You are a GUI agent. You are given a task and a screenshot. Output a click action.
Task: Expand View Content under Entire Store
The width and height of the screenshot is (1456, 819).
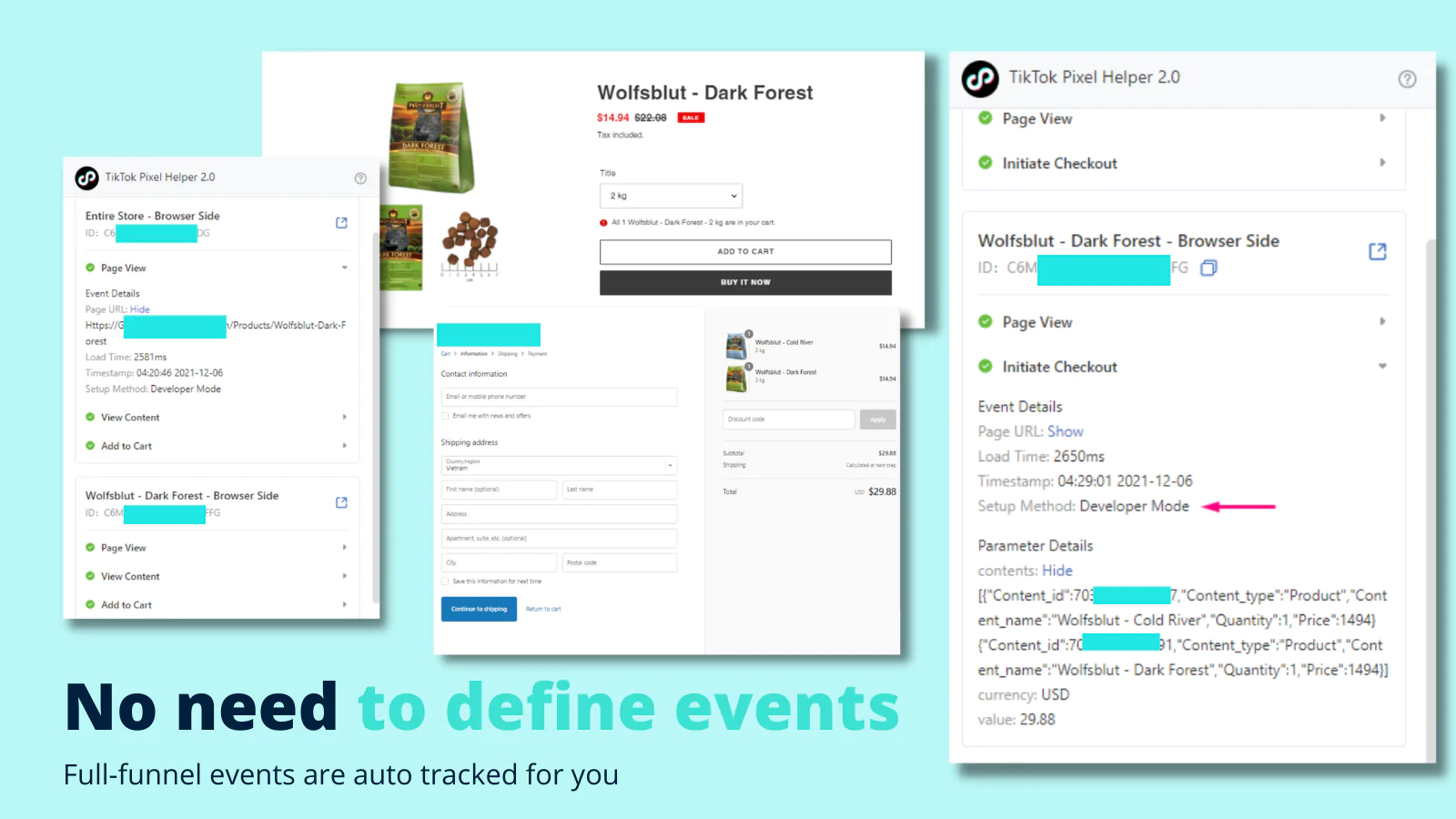pos(345,417)
